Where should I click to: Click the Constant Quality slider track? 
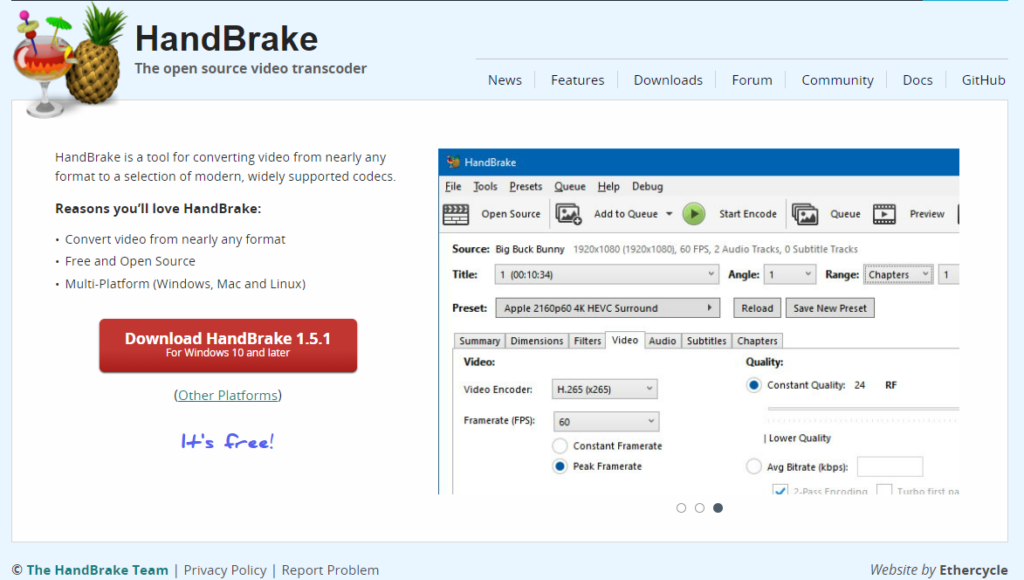(x=863, y=409)
